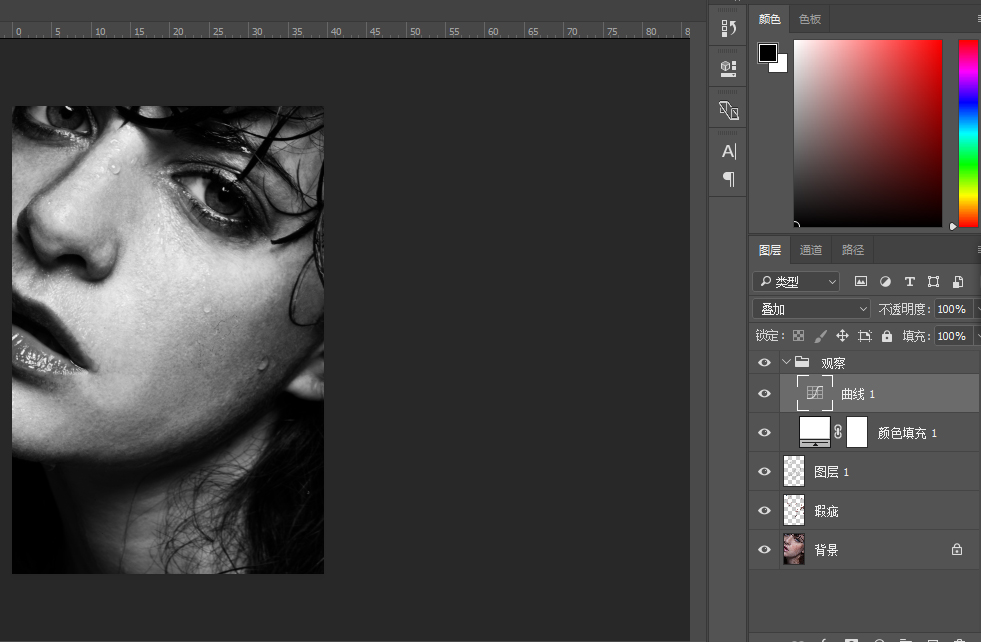Image resolution: width=981 pixels, height=642 pixels.
Task: Hide the 瑕疵 layer using eye icon
Action: (x=765, y=511)
